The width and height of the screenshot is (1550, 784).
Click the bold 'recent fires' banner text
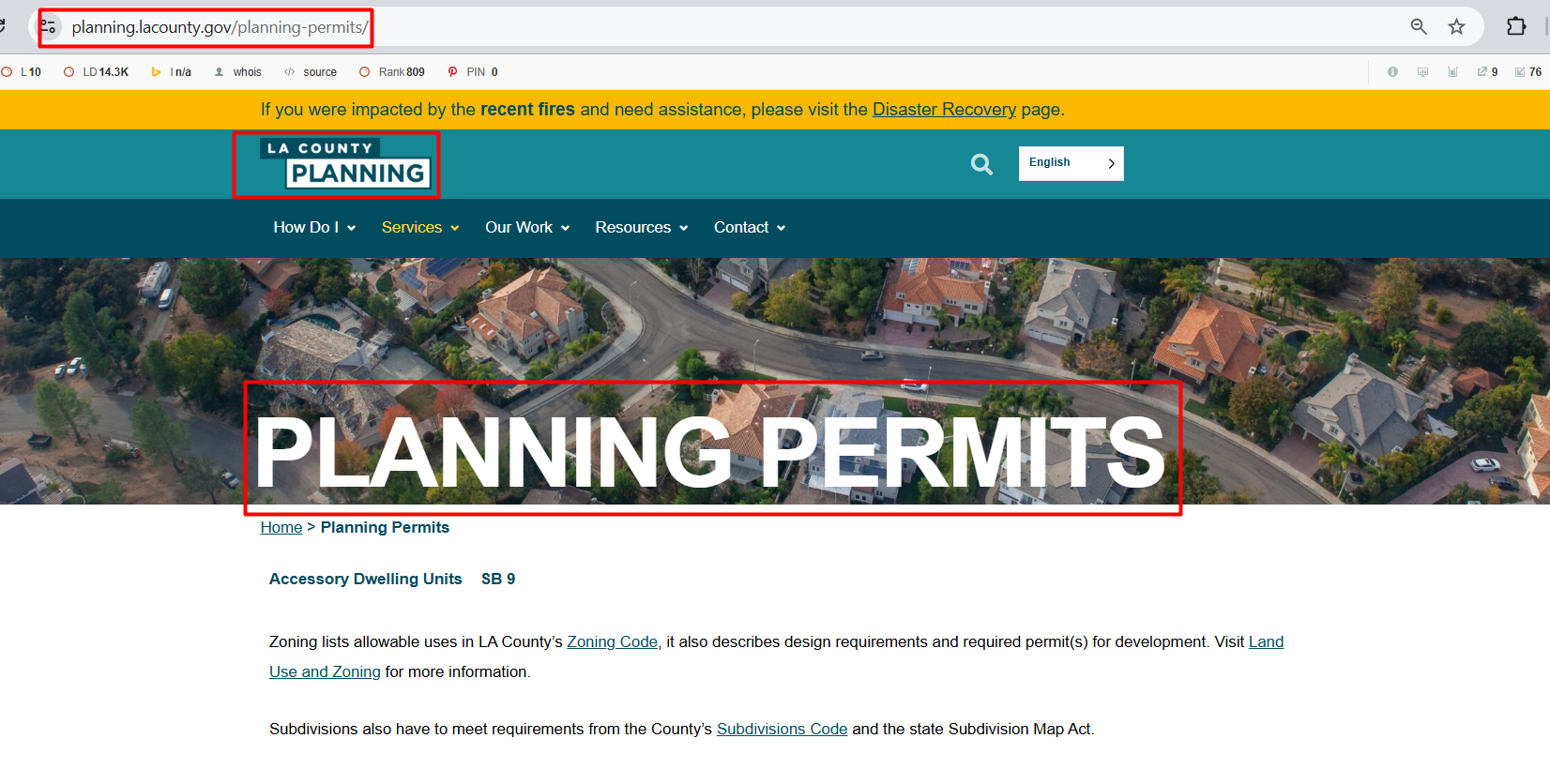point(527,110)
